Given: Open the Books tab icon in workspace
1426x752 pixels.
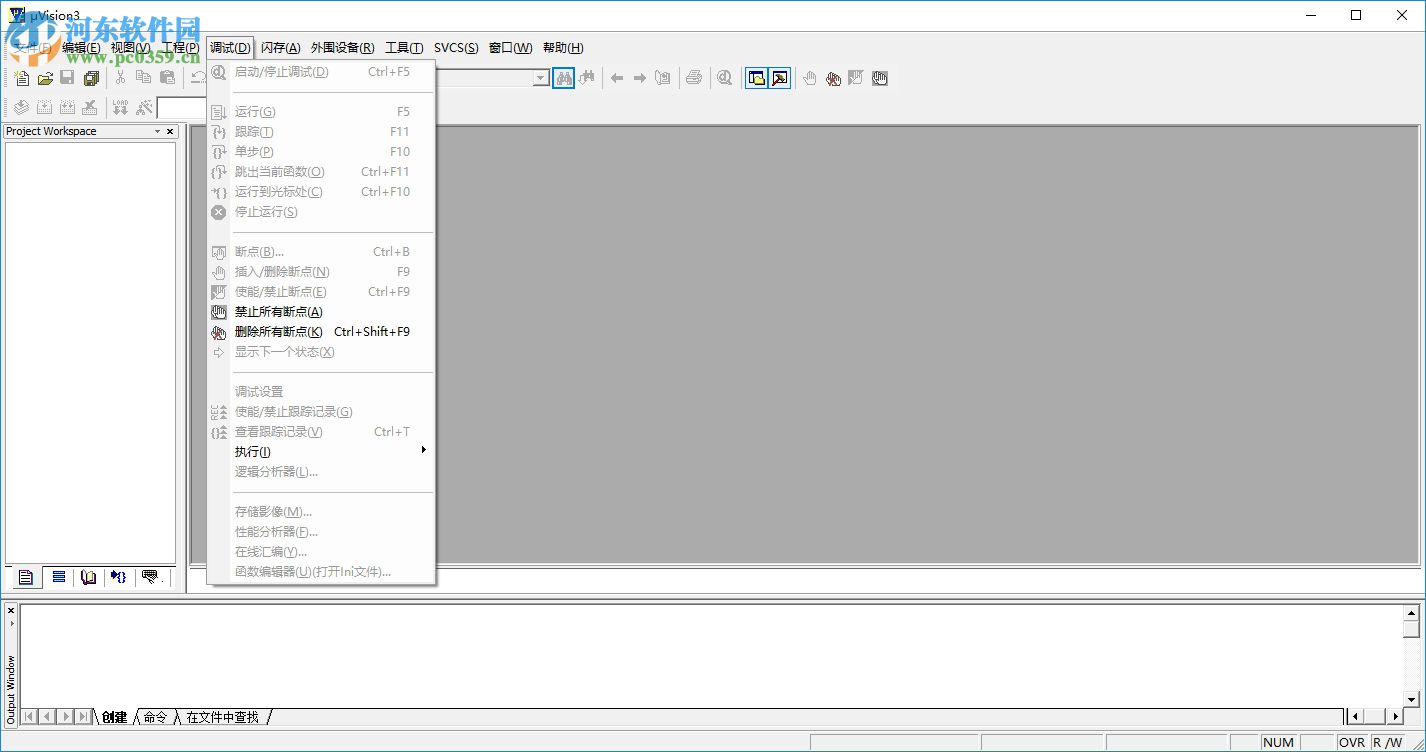Looking at the screenshot, I should point(89,577).
